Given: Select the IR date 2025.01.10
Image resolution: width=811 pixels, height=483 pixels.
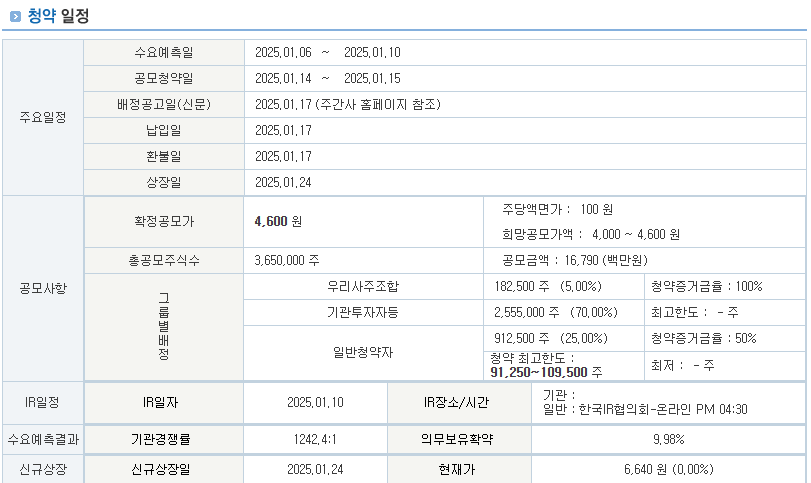Looking at the screenshot, I should [316, 402].
